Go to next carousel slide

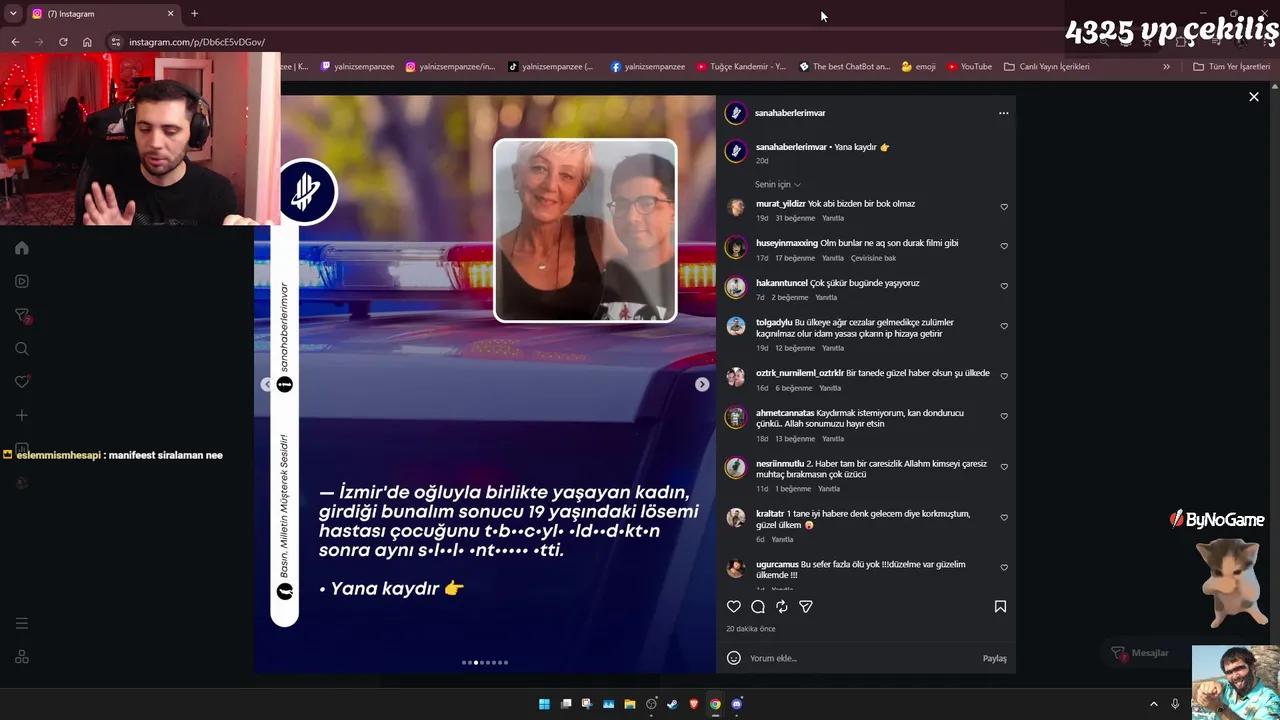click(x=702, y=384)
